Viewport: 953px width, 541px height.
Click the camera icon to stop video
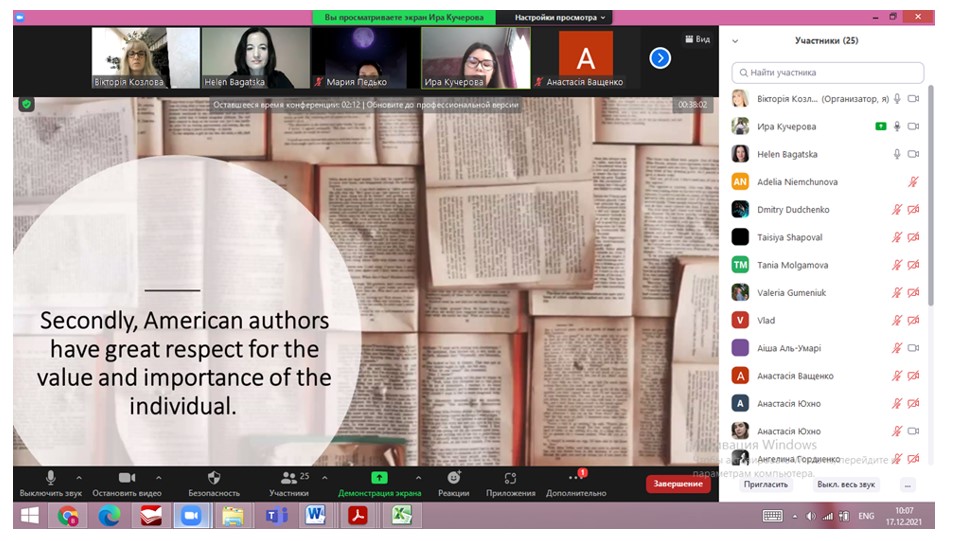coord(127,478)
